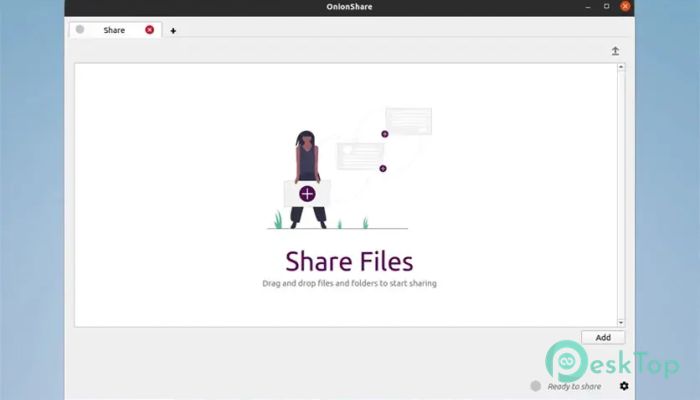
Task: Click scrollbar down arrow in file list
Action: [x=621, y=322]
